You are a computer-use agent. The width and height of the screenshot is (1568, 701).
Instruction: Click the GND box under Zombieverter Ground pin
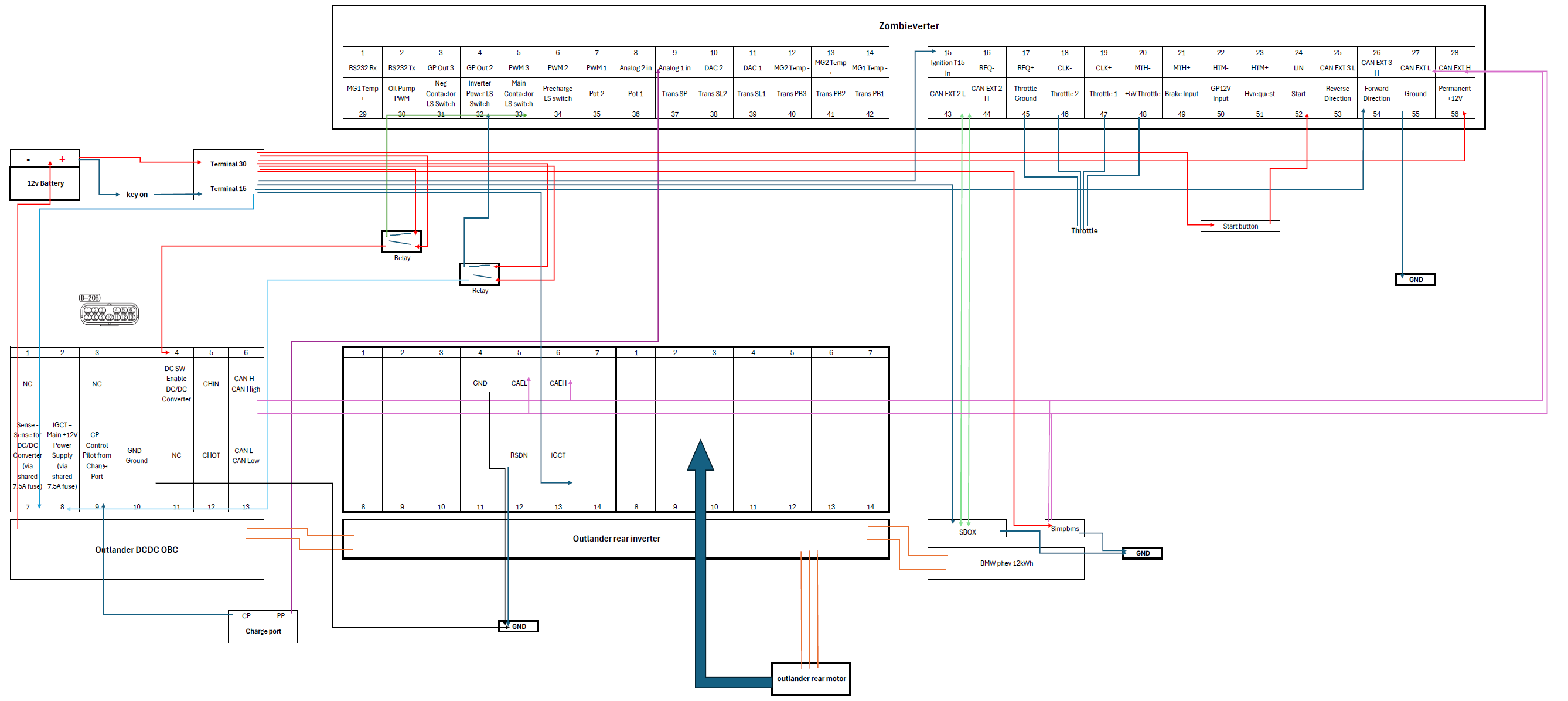coord(1415,280)
